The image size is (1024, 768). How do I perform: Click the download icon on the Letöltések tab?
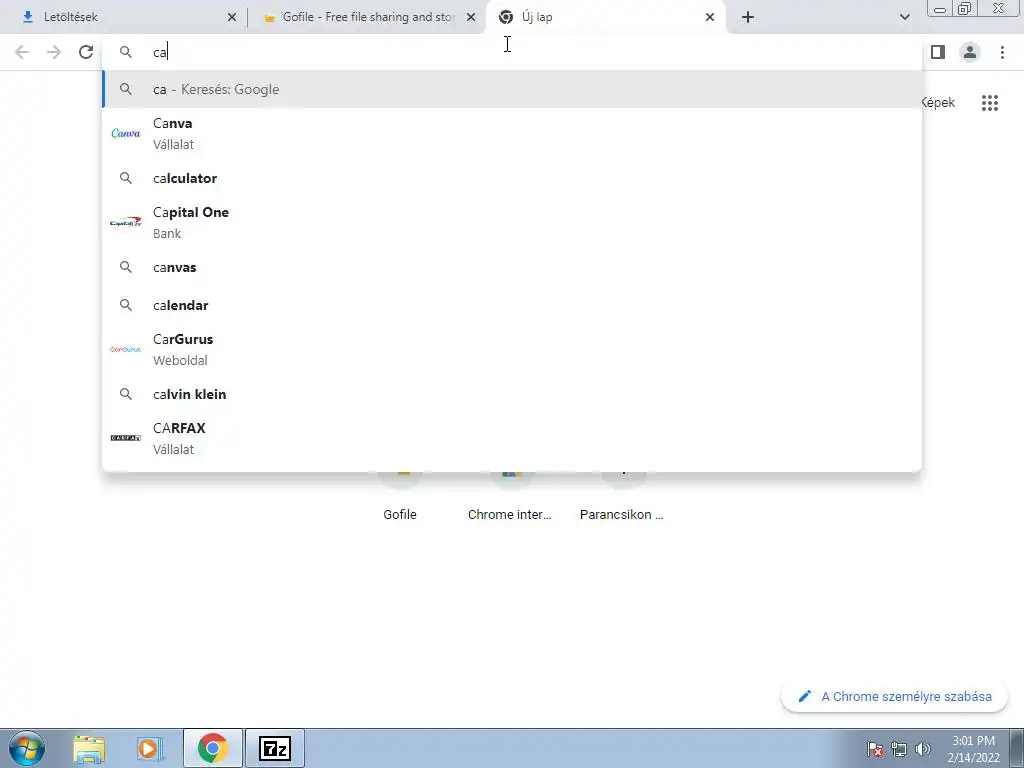27,17
